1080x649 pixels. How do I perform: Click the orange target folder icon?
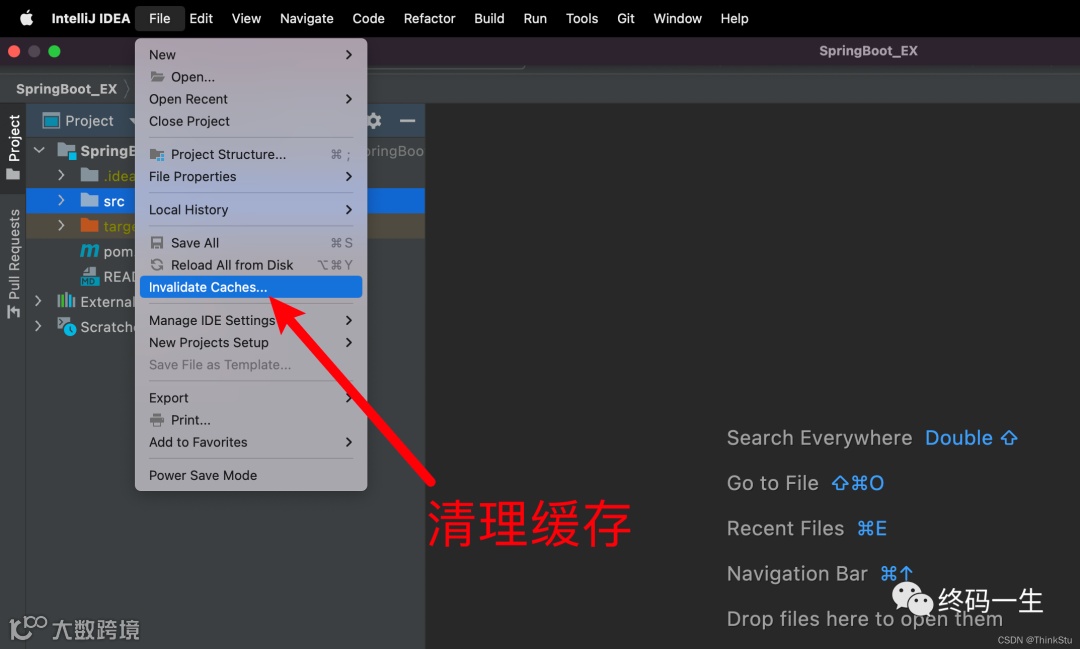click(x=90, y=225)
